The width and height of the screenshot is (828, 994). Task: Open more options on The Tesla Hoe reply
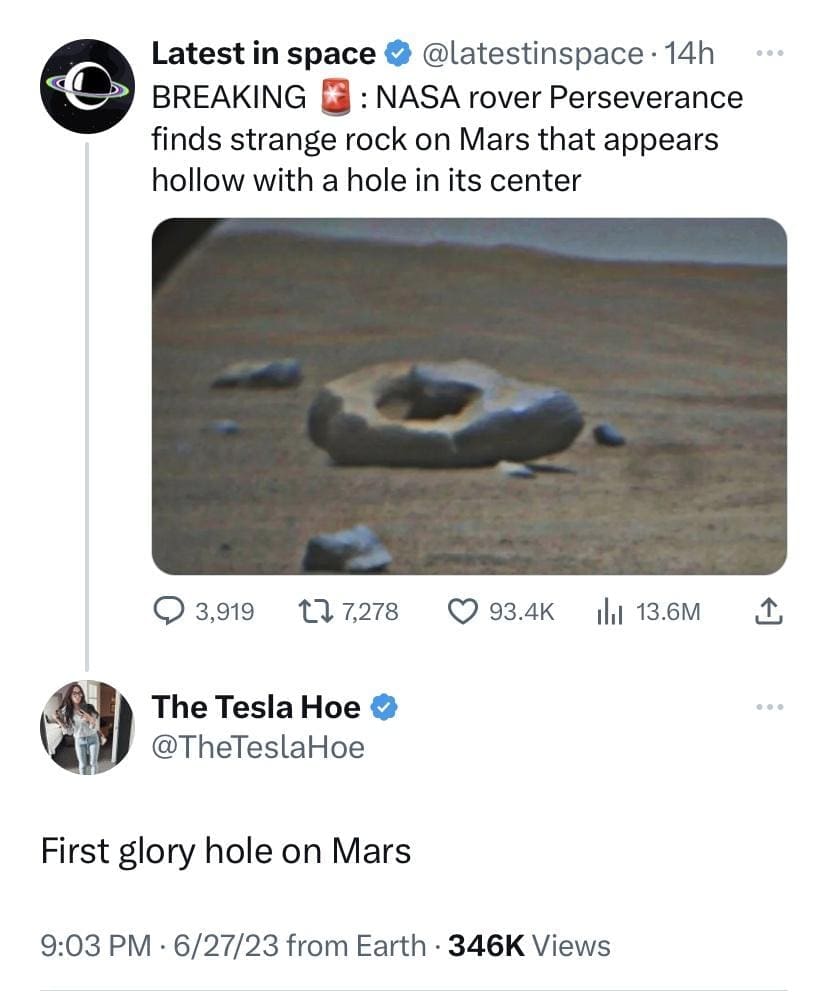[x=770, y=708]
